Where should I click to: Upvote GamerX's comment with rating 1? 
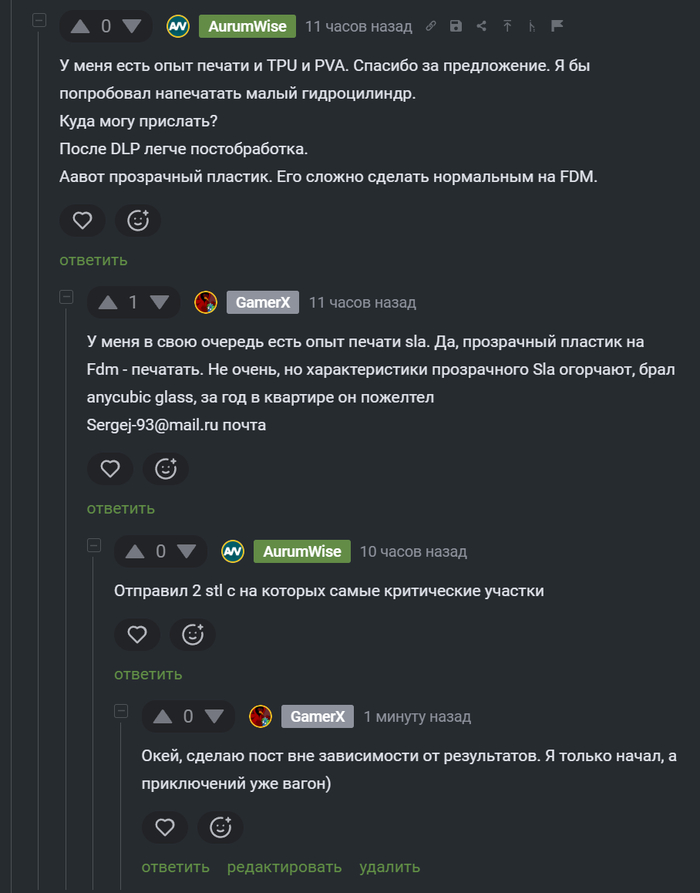point(106,302)
